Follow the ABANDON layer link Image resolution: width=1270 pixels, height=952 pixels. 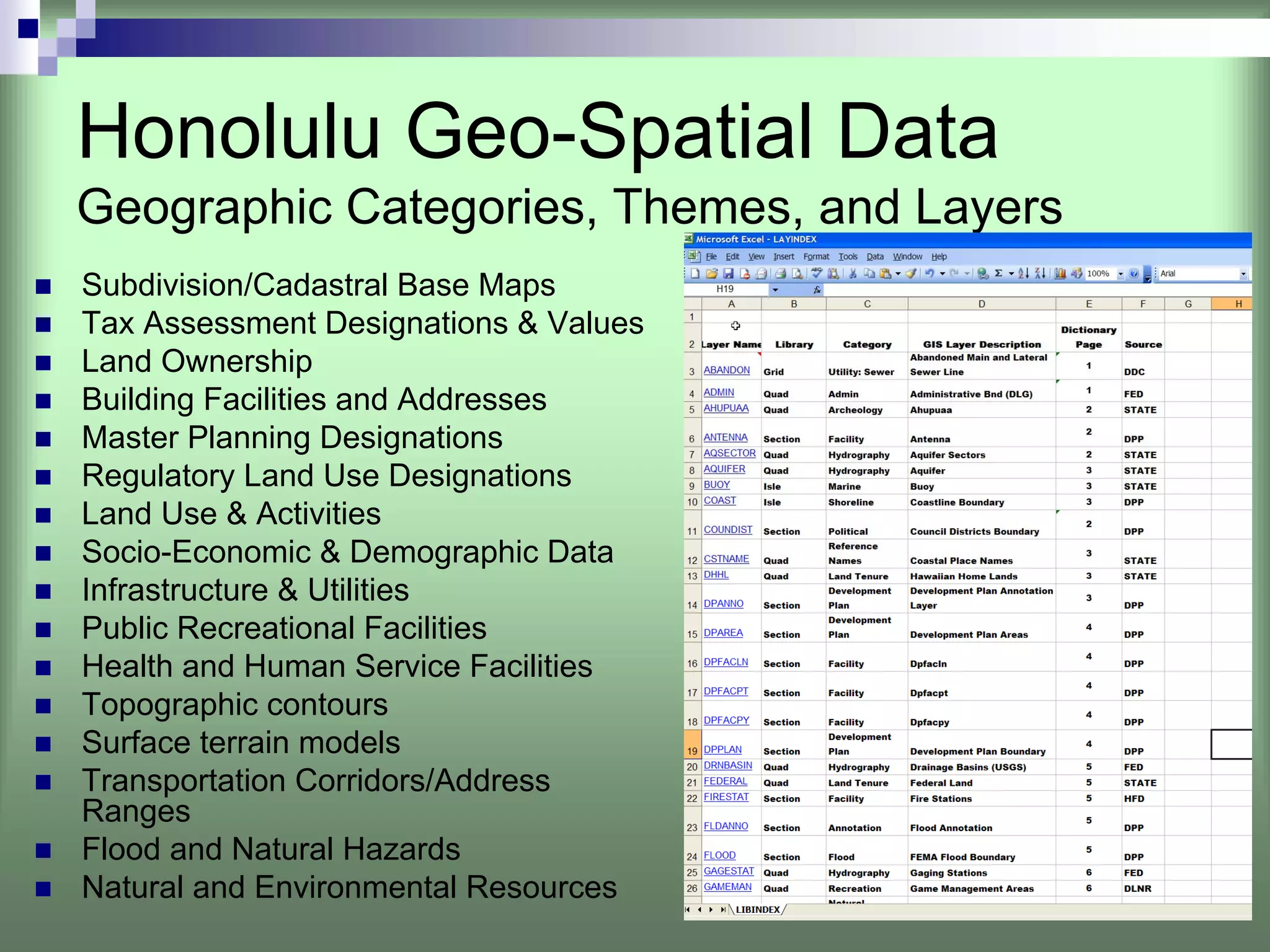coord(726,370)
